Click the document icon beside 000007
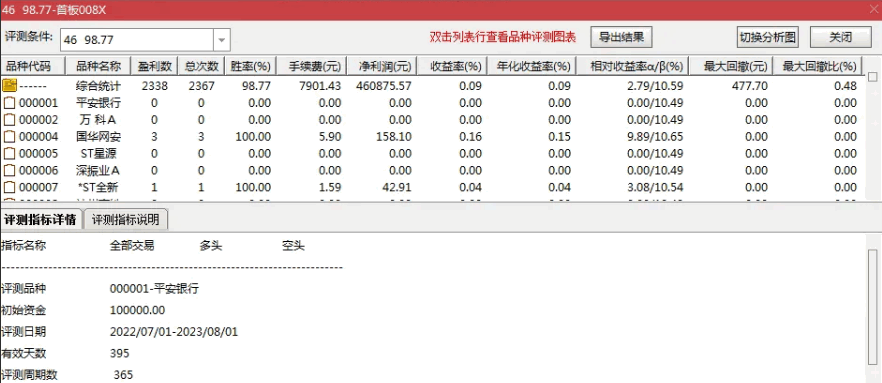Image resolution: width=882 pixels, height=383 pixels. (10, 187)
